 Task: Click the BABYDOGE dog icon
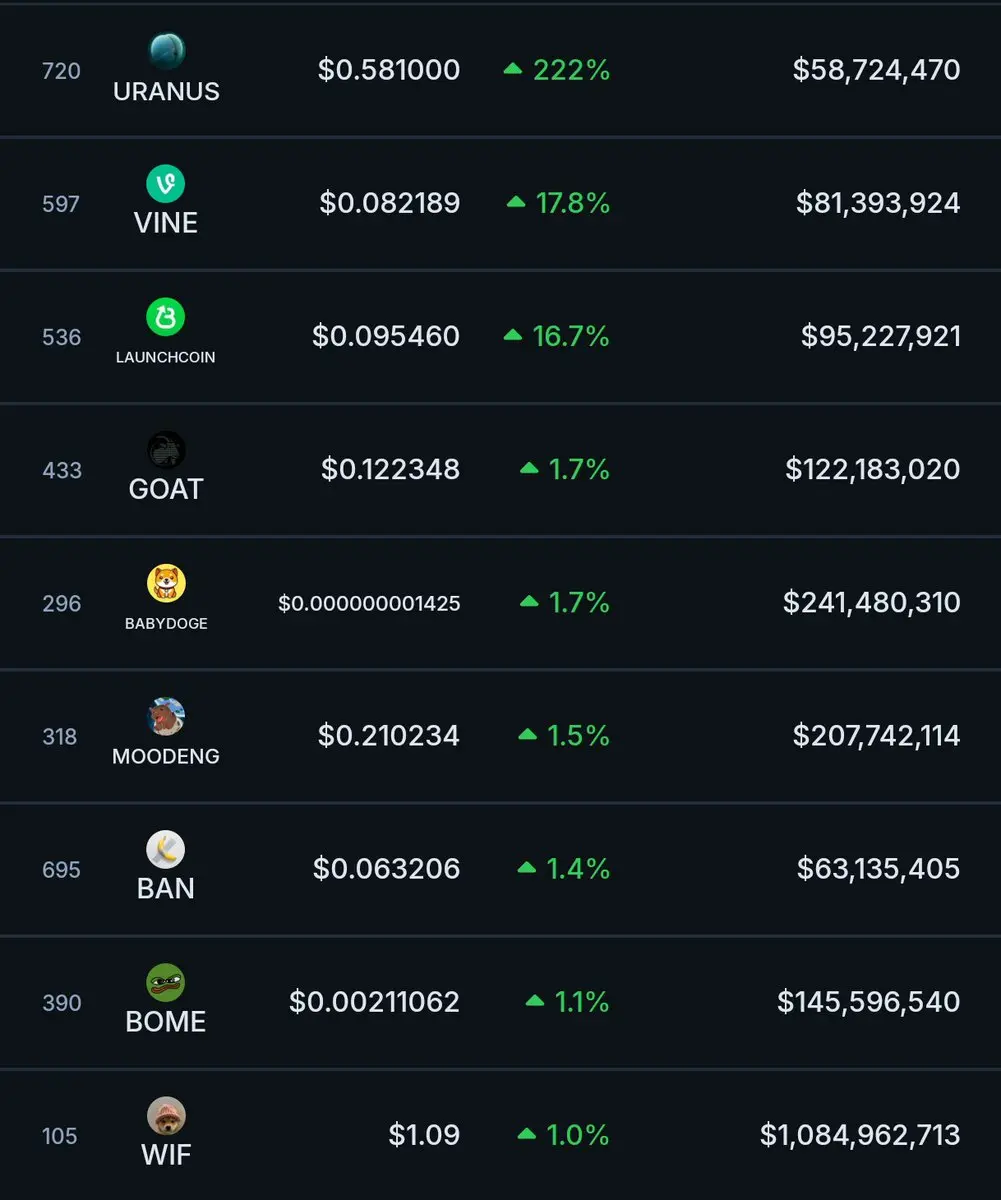pos(166,583)
